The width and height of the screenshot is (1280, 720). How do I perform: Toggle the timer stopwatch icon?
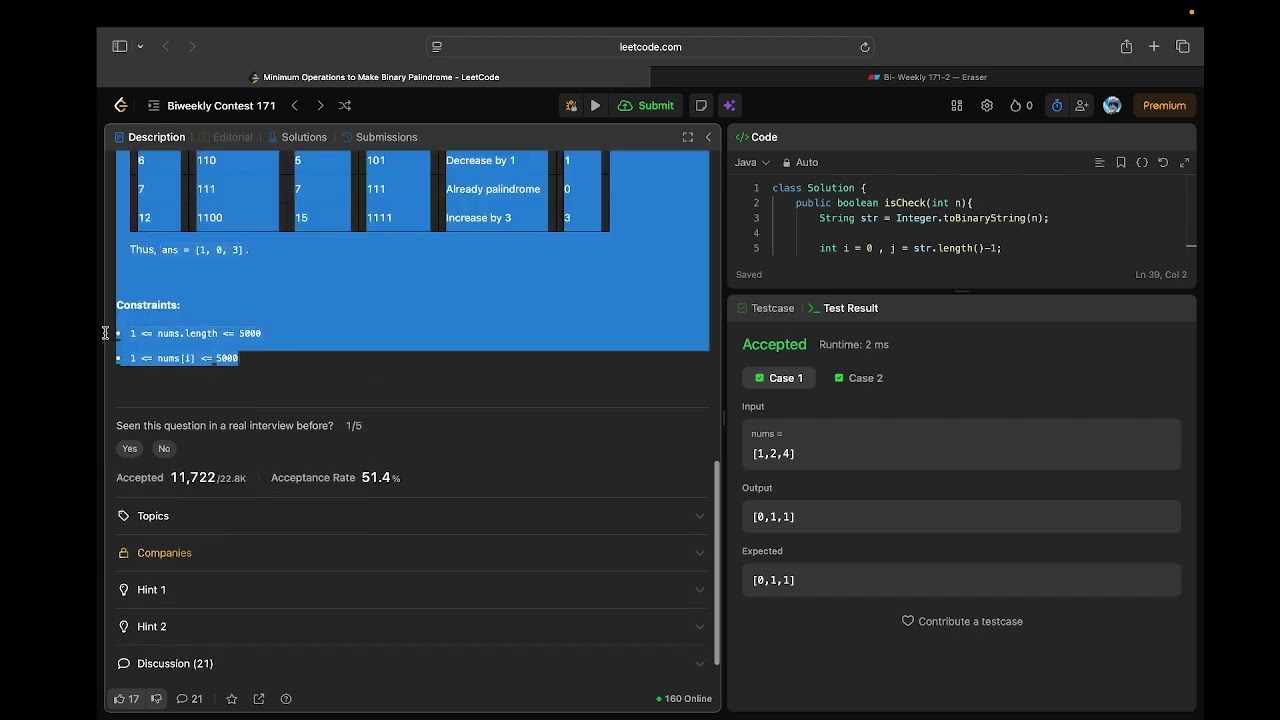[x=1057, y=105]
